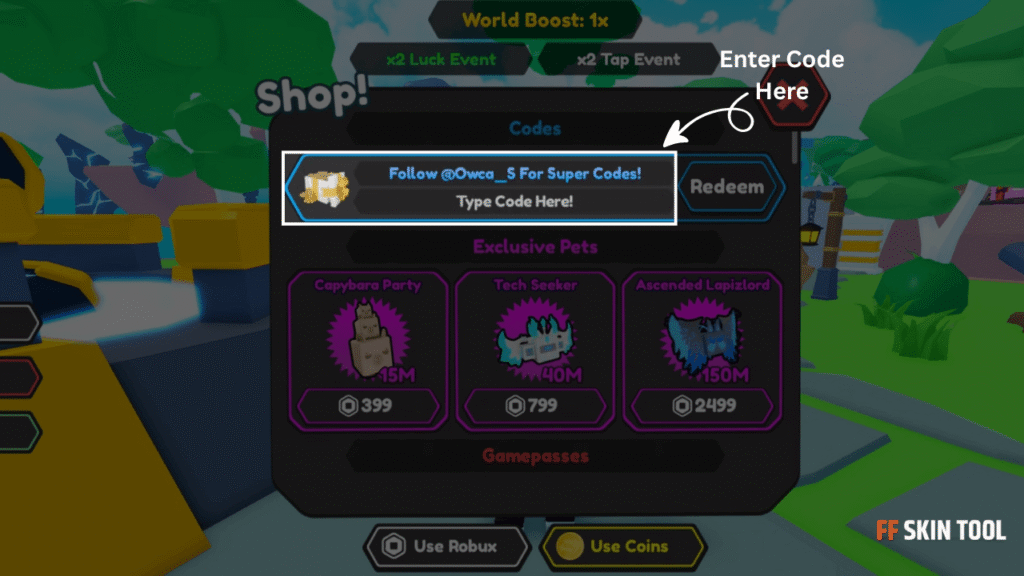This screenshot has height=576, width=1024.
Task: Buy Ascended Lapizlord for 2499 Robux
Action: coord(702,406)
